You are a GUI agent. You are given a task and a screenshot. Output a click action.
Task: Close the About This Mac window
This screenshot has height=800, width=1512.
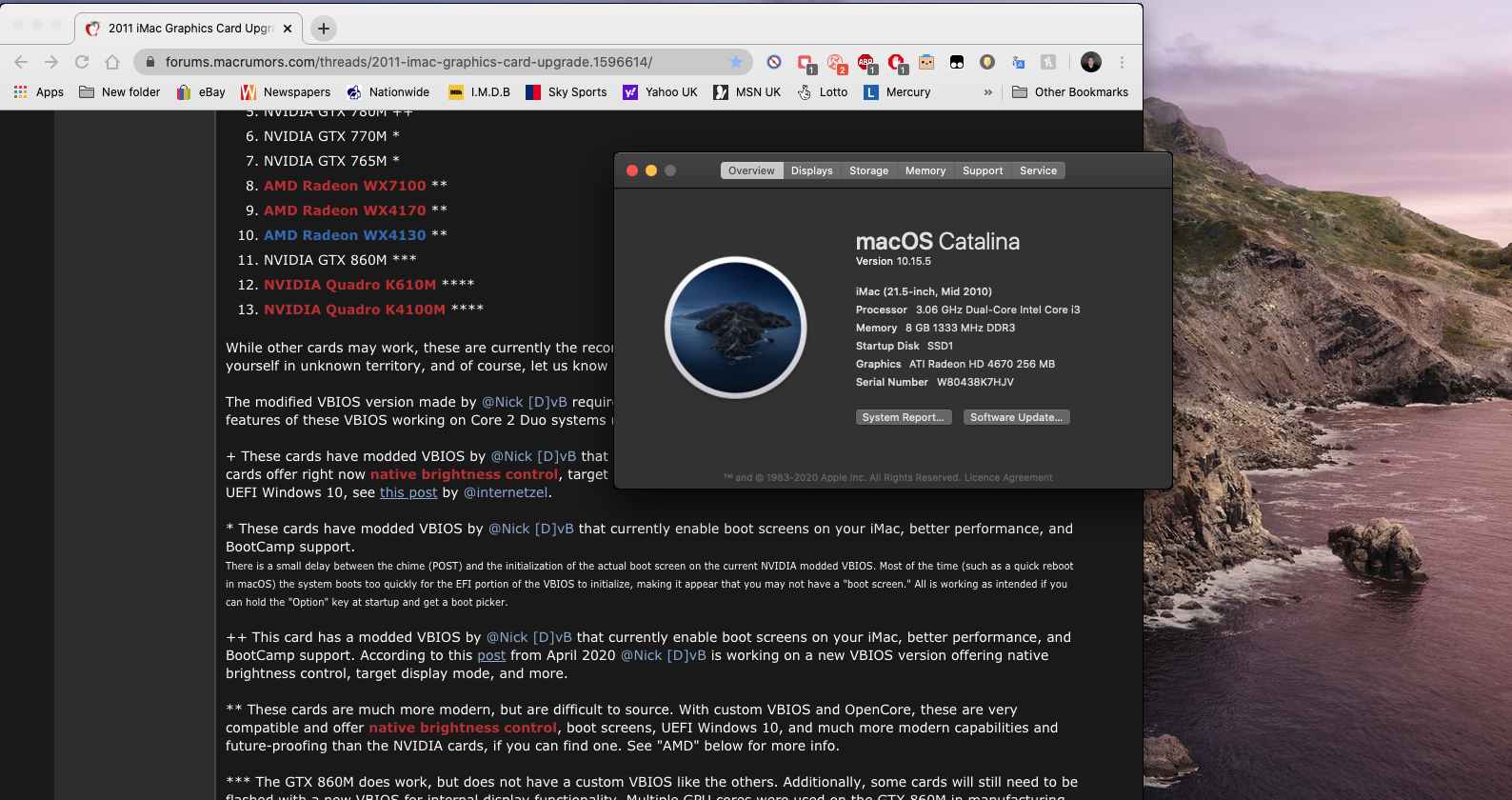click(x=631, y=170)
